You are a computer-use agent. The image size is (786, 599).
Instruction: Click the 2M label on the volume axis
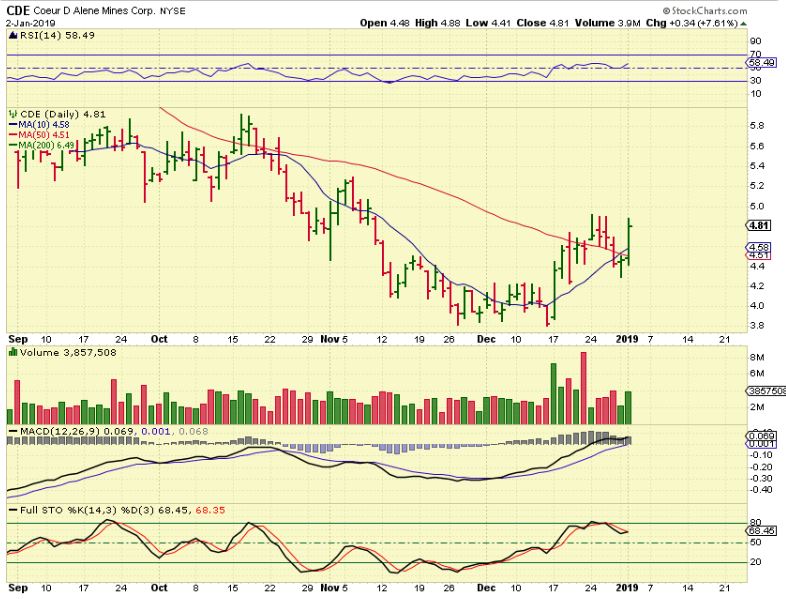point(757,407)
